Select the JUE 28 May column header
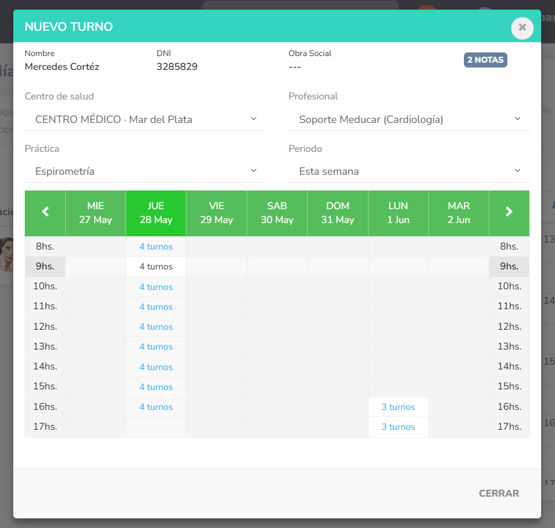The height and width of the screenshot is (528, 555). tap(156, 213)
